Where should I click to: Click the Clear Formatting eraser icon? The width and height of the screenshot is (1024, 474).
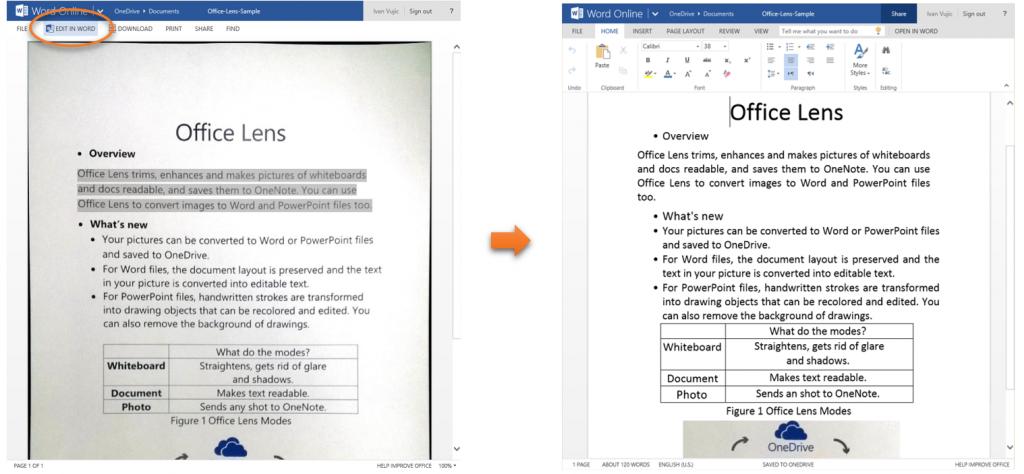click(x=727, y=74)
